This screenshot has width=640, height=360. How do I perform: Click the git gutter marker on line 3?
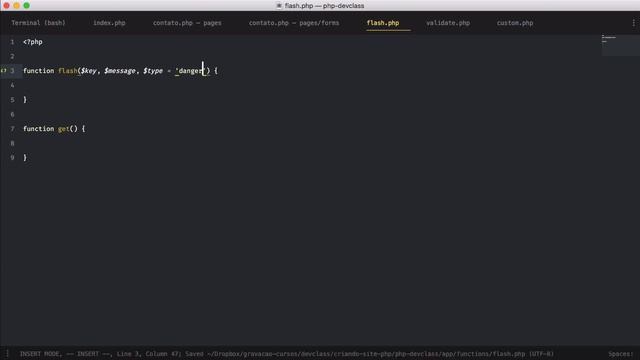point(4,71)
